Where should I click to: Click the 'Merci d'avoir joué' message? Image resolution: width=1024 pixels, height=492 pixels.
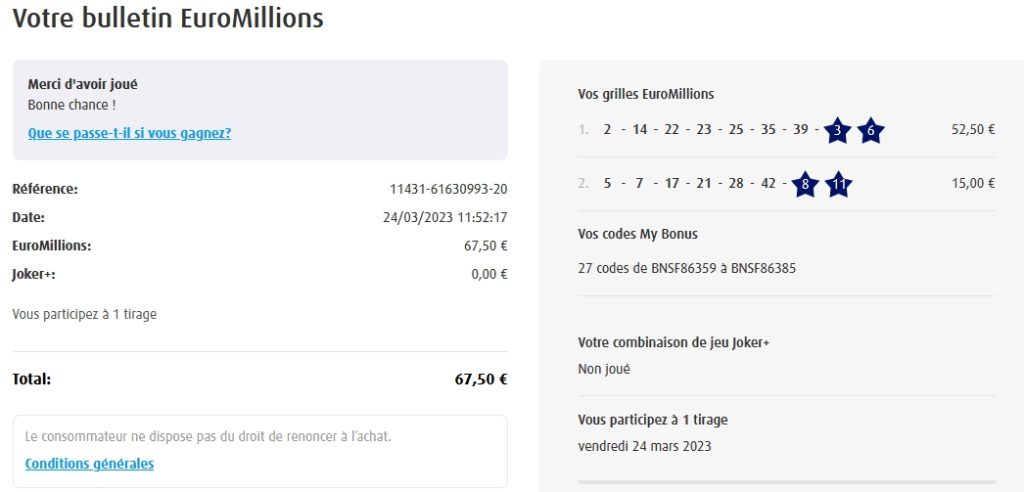[x=82, y=85]
